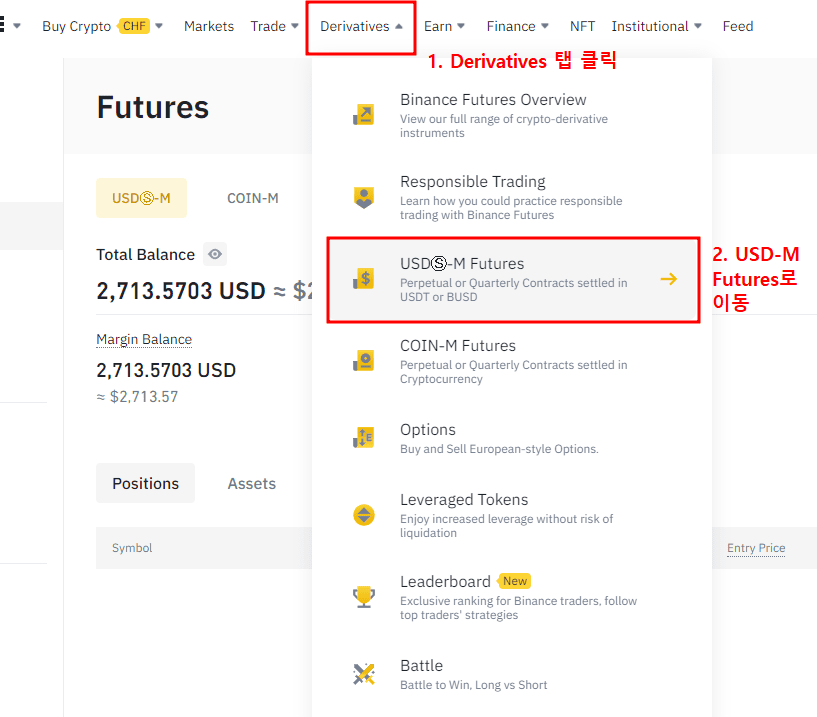Image resolution: width=817 pixels, height=717 pixels.
Task: Click the COIN-M Futures coin icon
Action: pos(364,361)
